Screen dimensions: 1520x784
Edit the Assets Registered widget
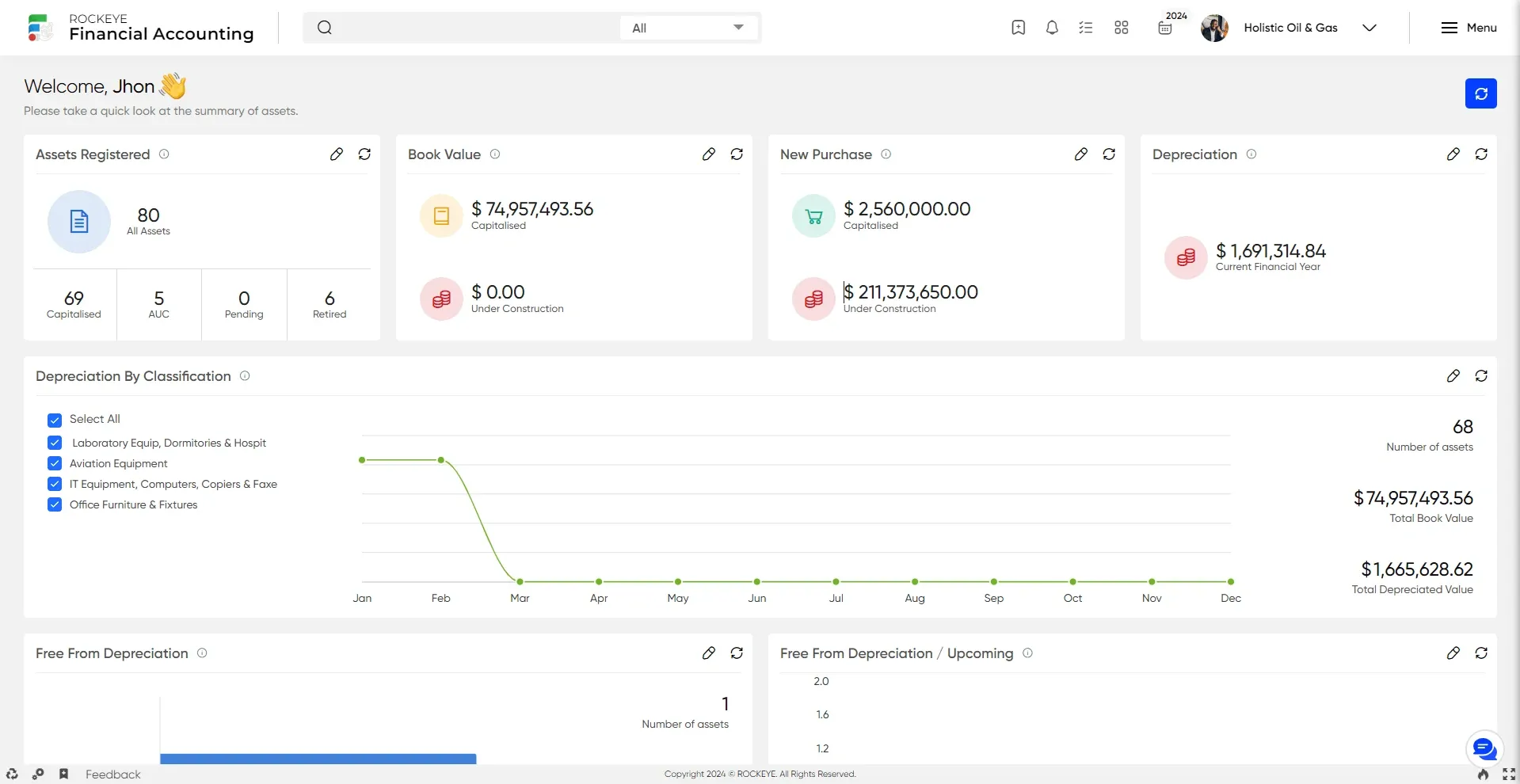click(337, 154)
